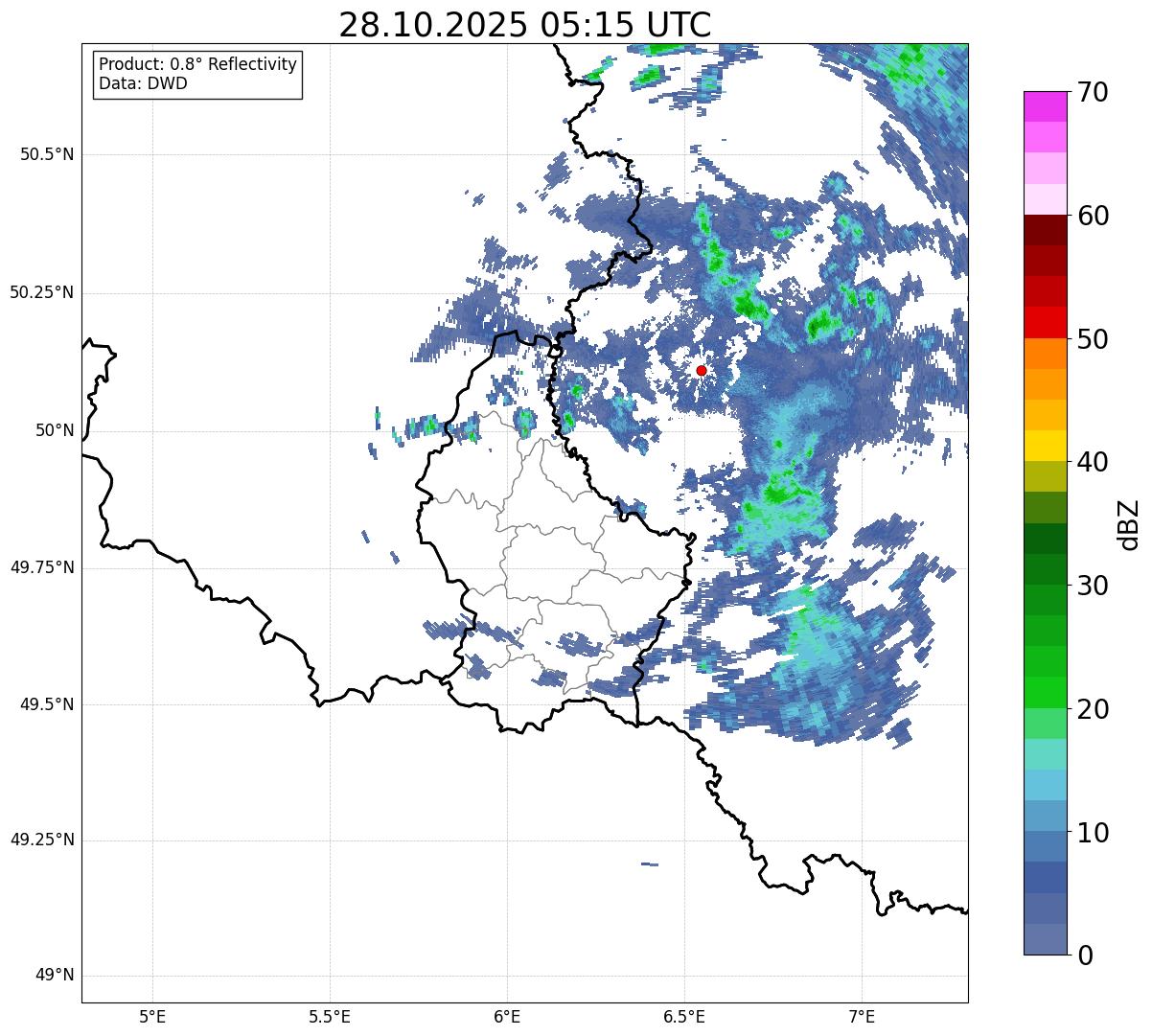This screenshot has width=1152, height=1036.
Task: Click the 49.25°N latitude tick label
Action: [x=42, y=840]
